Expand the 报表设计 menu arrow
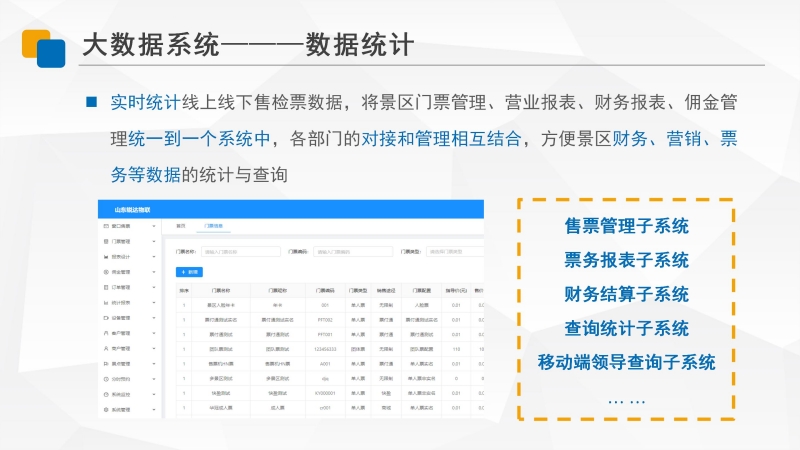The height and width of the screenshot is (450, 800). (x=154, y=257)
